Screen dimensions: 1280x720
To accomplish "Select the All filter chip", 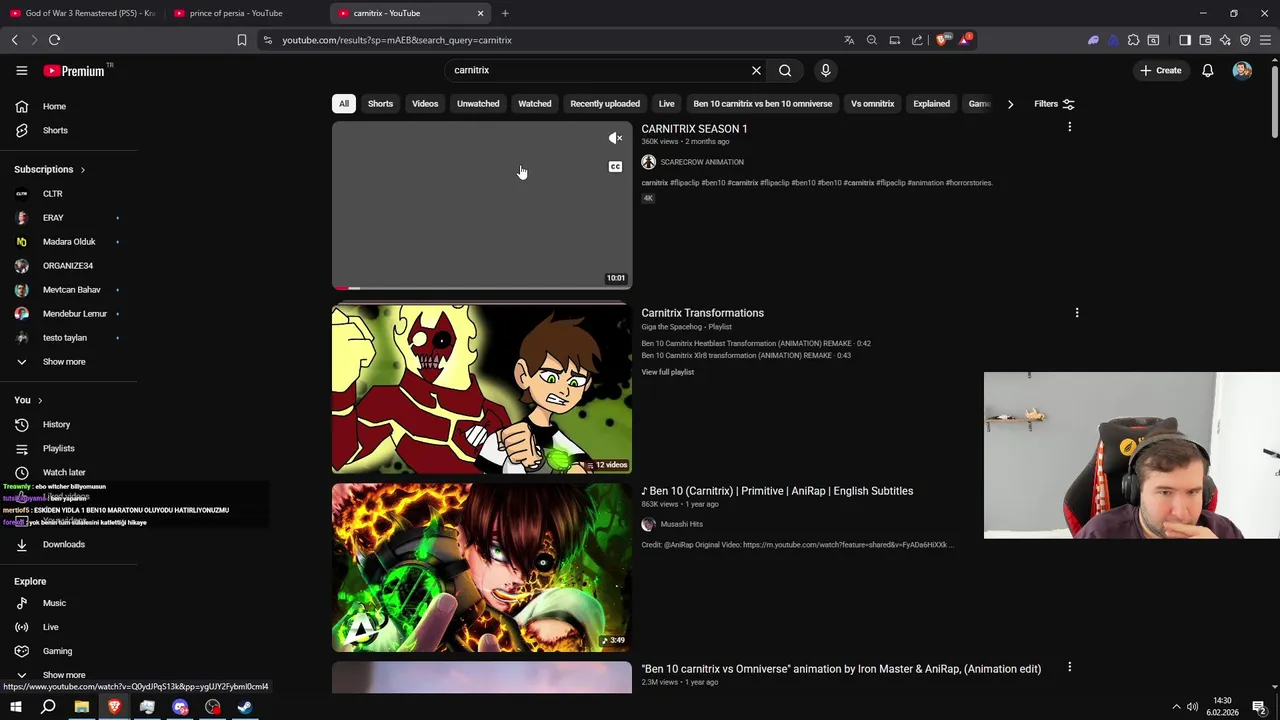I will [x=344, y=103].
